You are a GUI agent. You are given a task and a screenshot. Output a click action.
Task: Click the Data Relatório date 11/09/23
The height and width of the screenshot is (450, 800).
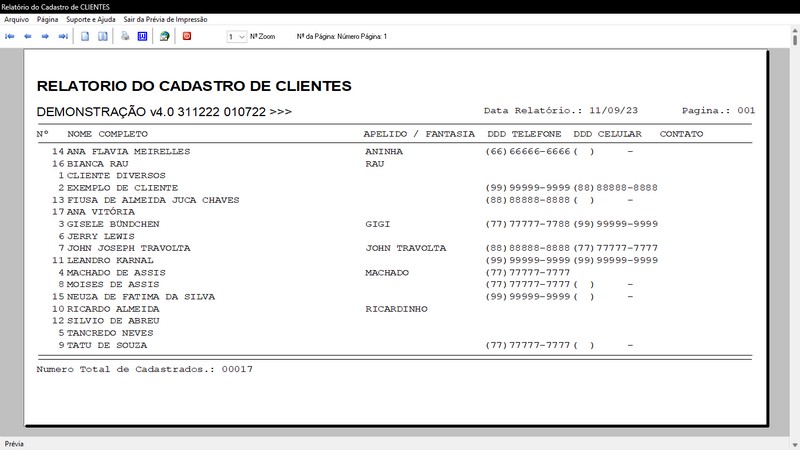[x=613, y=110]
